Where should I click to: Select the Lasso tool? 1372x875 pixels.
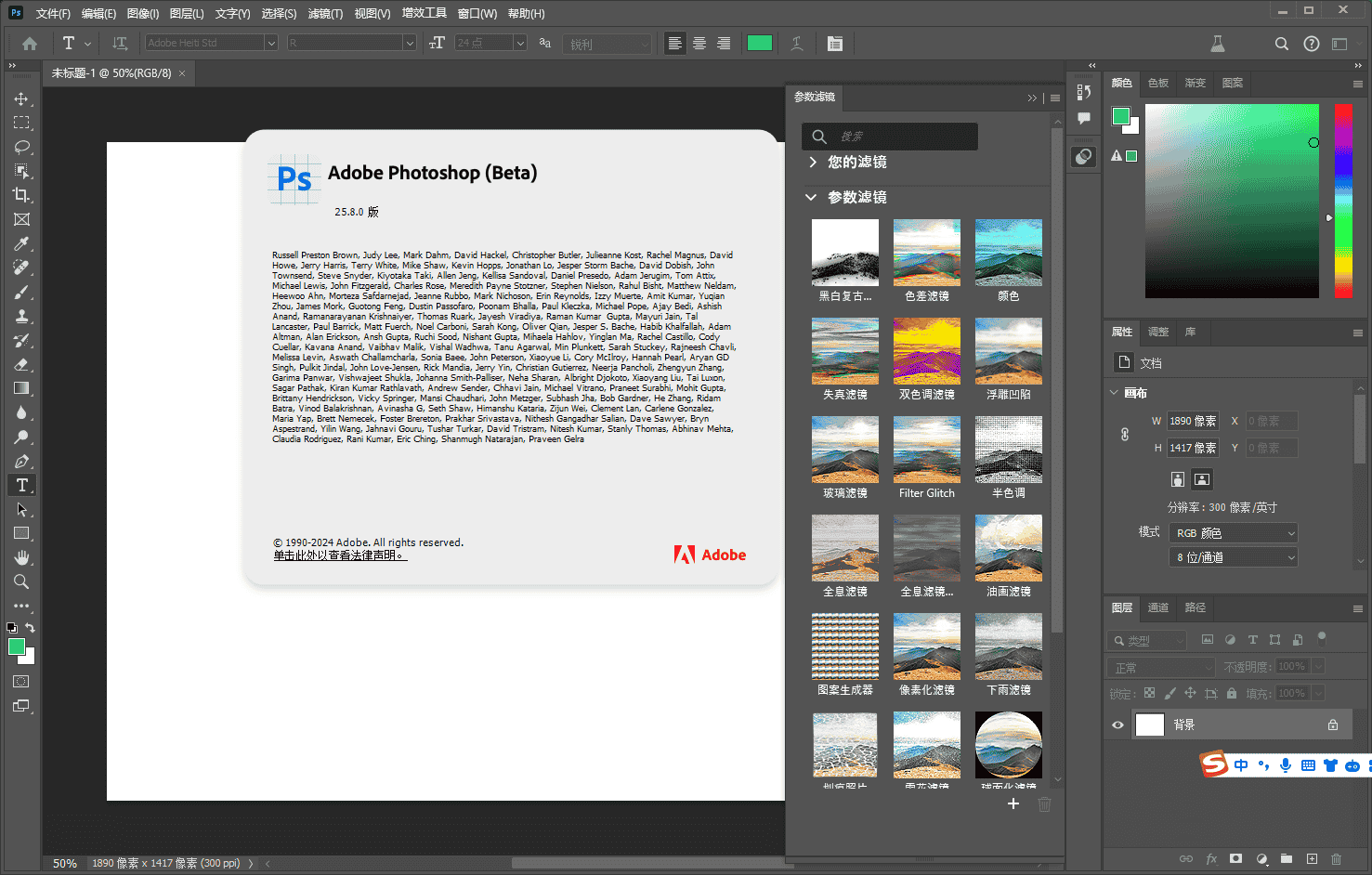coord(21,147)
